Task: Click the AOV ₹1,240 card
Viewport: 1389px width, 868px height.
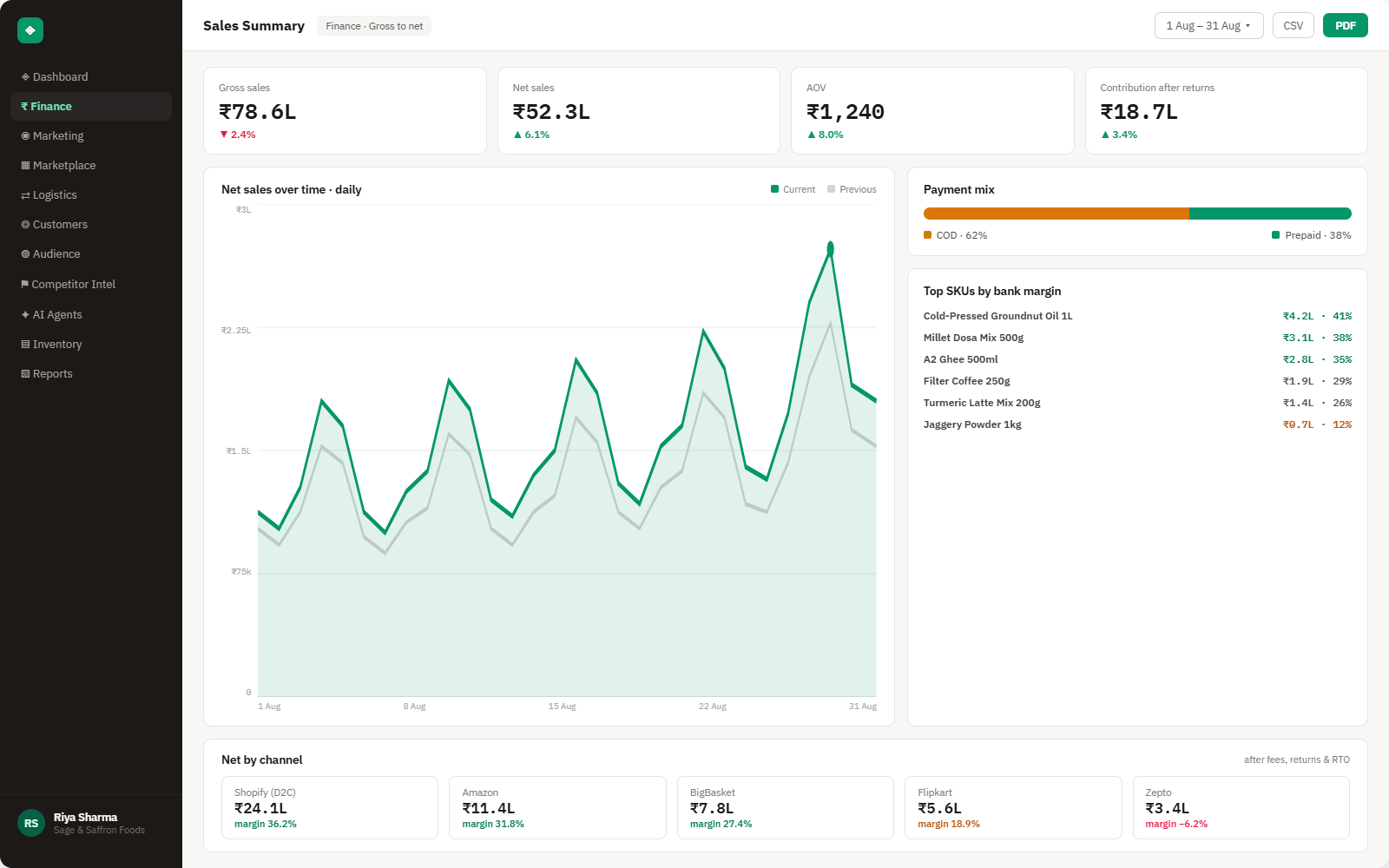Action: [932, 111]
